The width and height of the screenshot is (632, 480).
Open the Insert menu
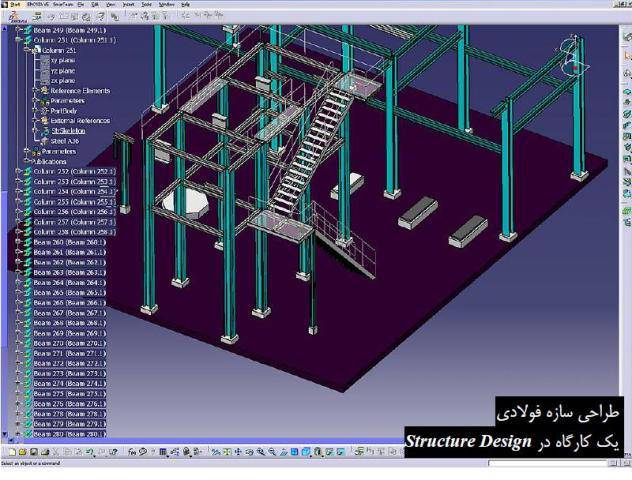tap(128, 4)
